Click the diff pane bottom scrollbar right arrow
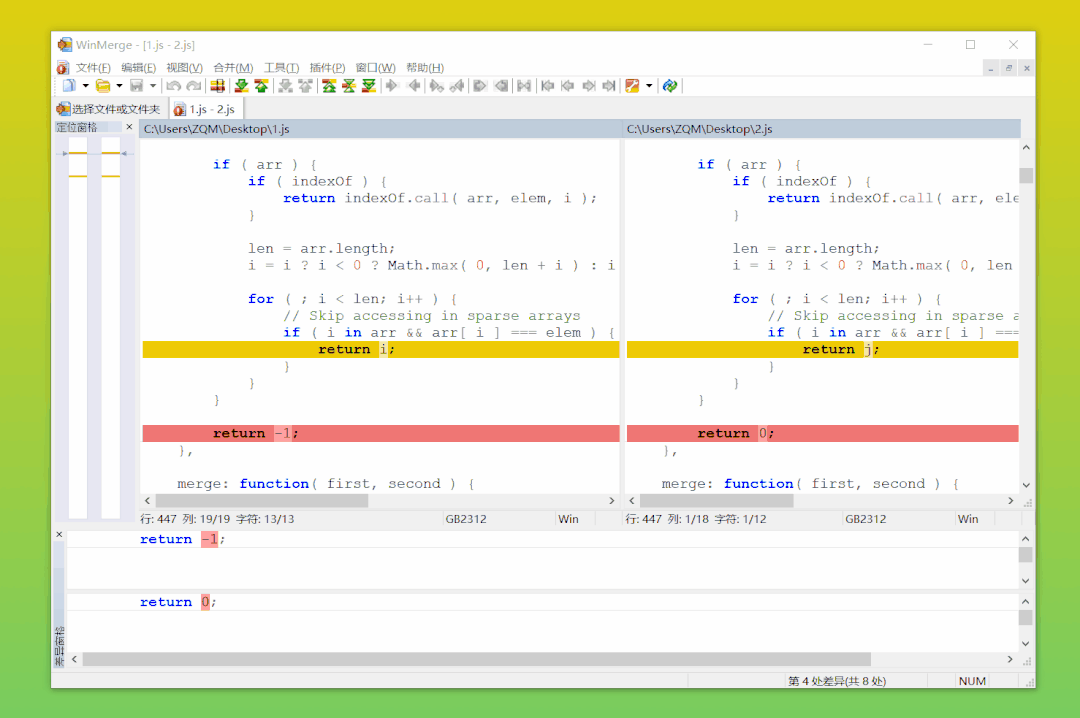The height and width of the screenshot is (718, 1080). coord(1010,659)
